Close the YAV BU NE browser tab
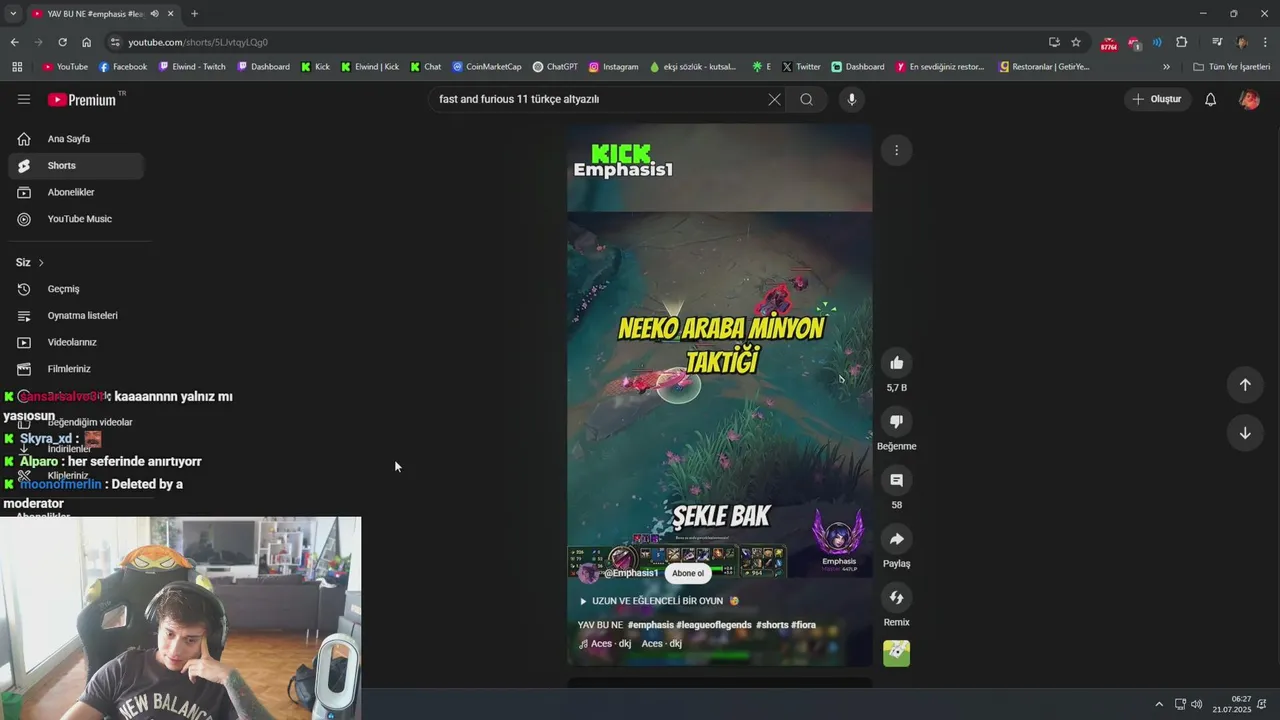This screenshot has height=720, width=1280. click(x=170, y=14)
